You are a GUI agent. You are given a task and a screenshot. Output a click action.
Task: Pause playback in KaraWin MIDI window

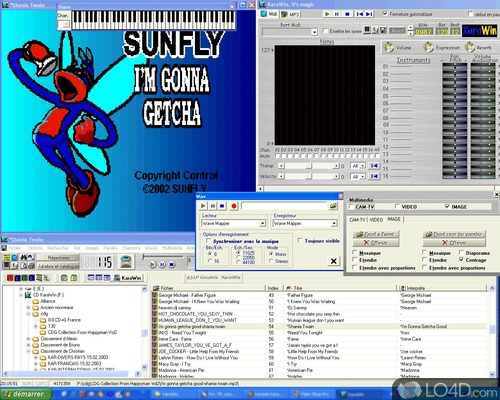[337, 14]
